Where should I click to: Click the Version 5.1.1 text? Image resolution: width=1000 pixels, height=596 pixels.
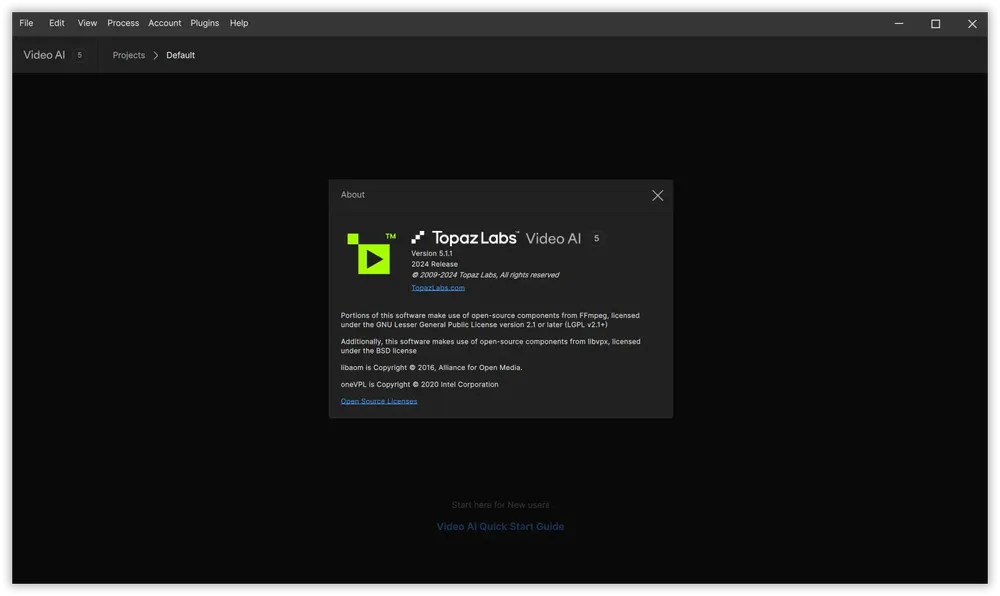(432, 253)
